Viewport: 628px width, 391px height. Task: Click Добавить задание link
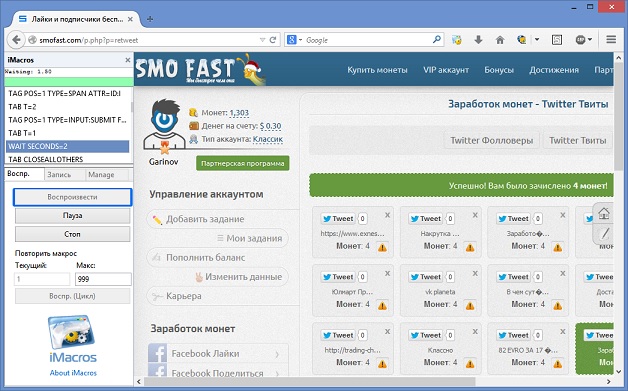point(205,219)
